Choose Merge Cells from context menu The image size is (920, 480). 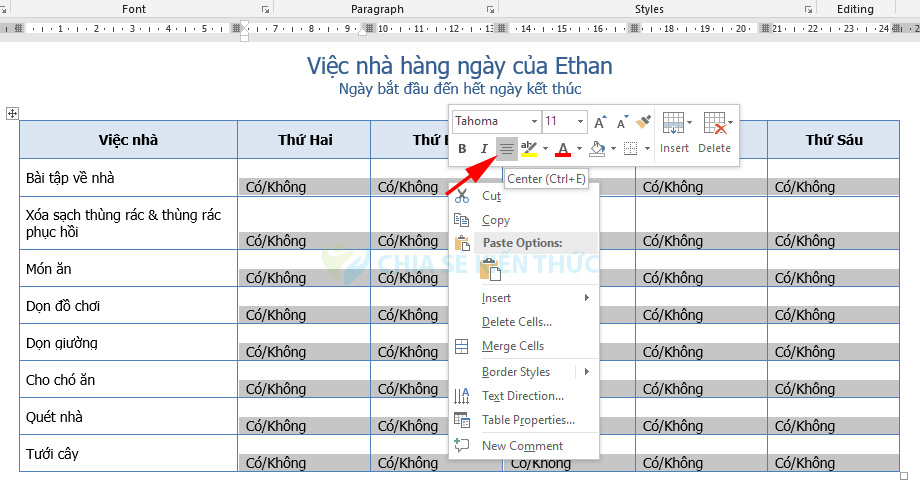click(x=512, y=346)
